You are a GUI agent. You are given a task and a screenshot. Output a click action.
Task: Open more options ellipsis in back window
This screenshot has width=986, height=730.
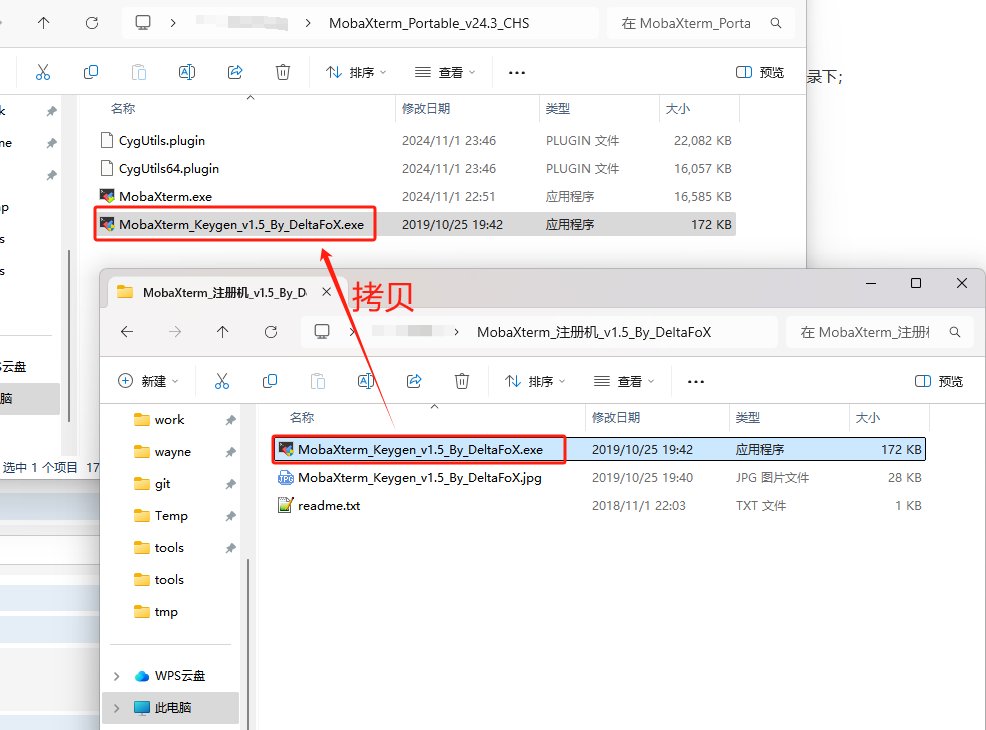(x=517, y=72)
